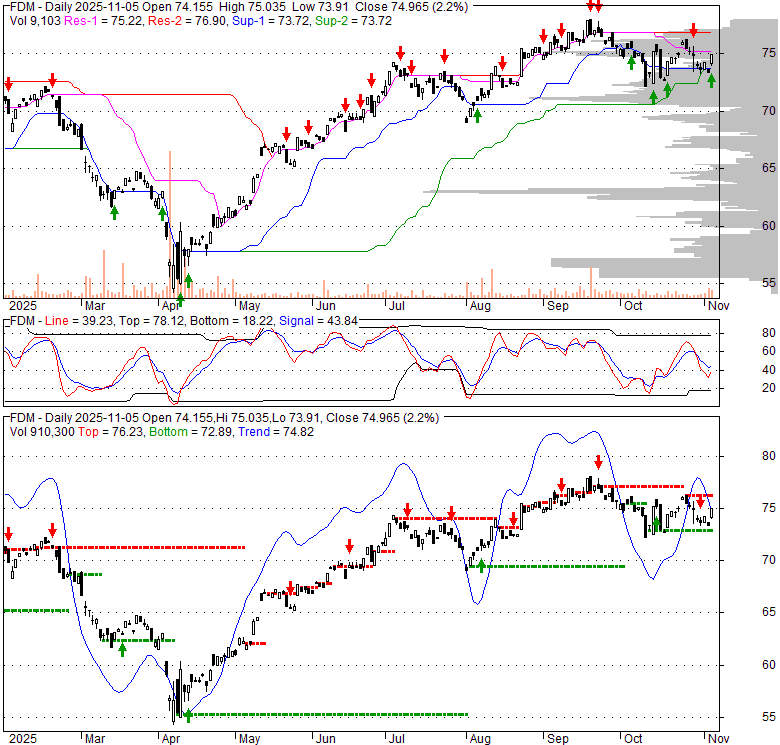This screenshot has width=780, height=745.
Task: Click the 80 level on oscillator axis
Action: pyautogui.click(x=741, y=333)
